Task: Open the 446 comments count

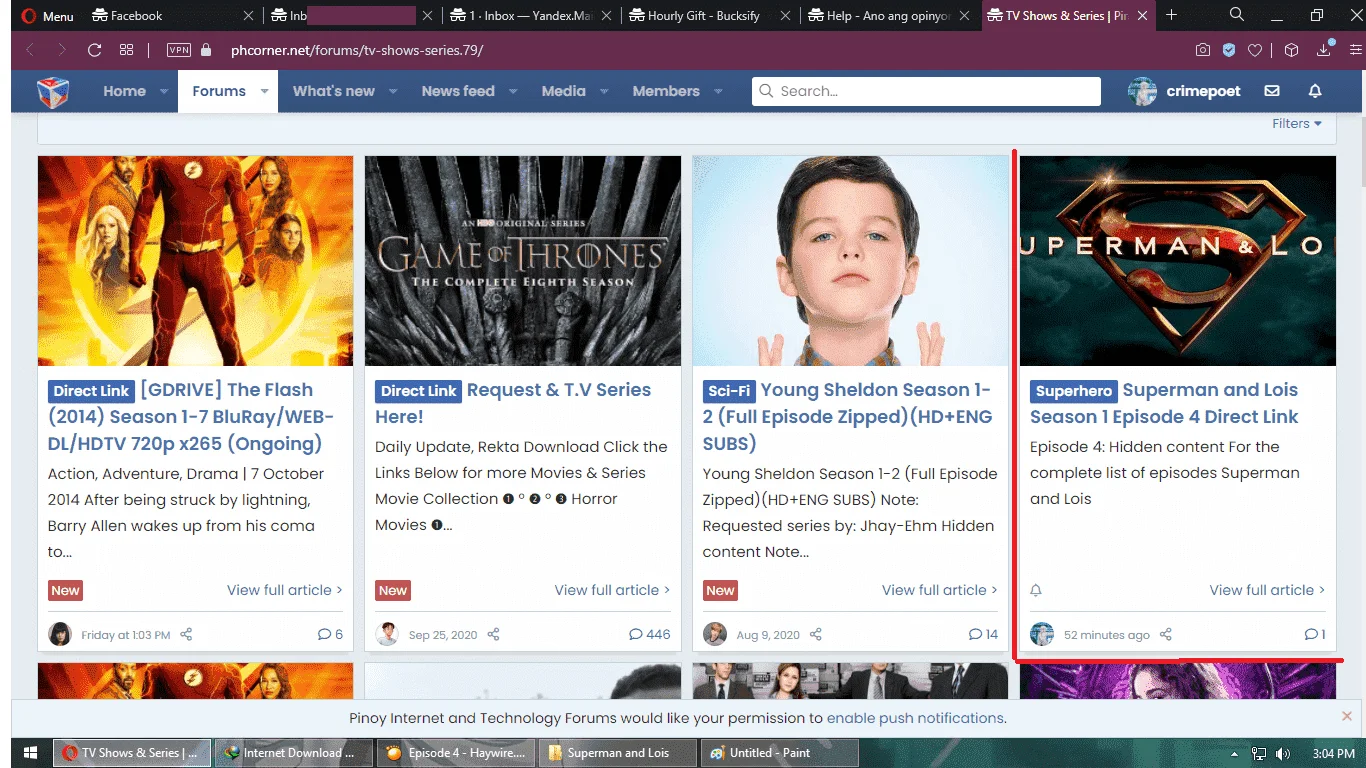Action: pyautogui.click(x=650, y=634)
